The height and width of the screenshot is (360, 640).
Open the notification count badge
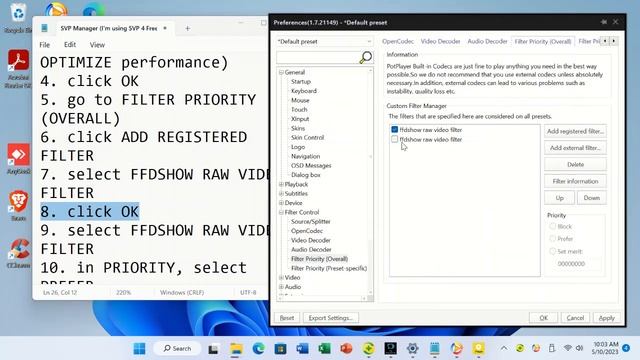(x=626, y=348)
